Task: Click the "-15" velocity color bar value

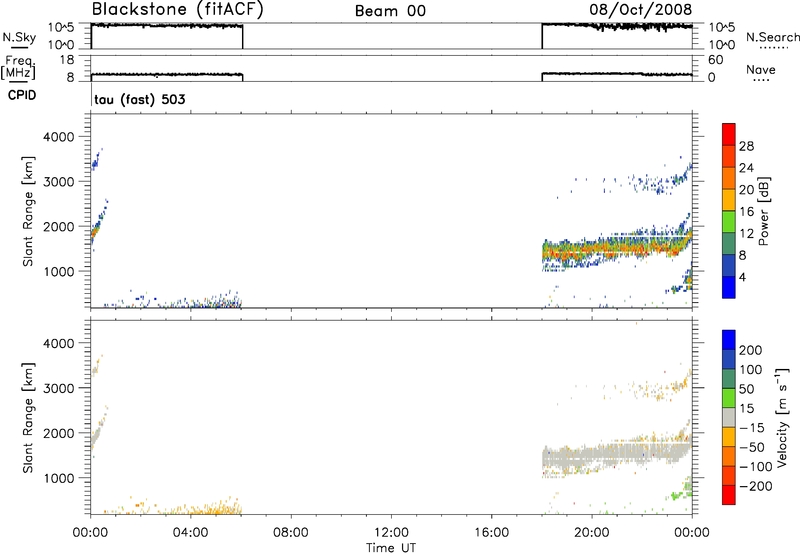Action: coord(752,427)
